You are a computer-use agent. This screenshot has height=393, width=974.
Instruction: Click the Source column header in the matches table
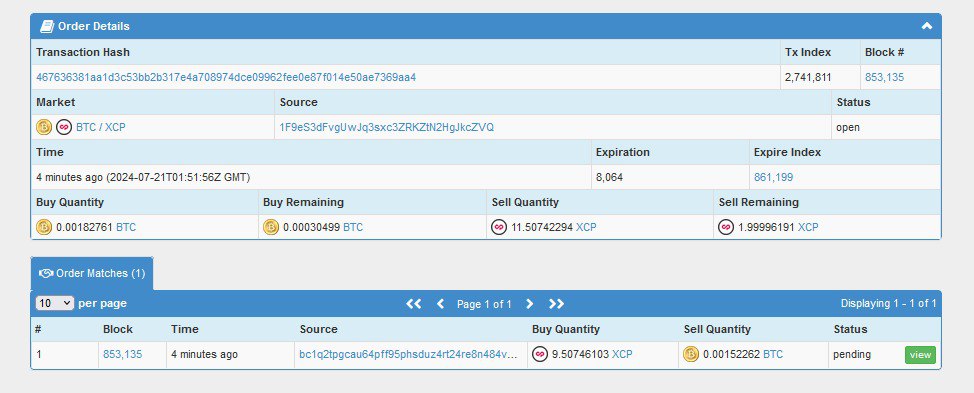coord(319,329)
